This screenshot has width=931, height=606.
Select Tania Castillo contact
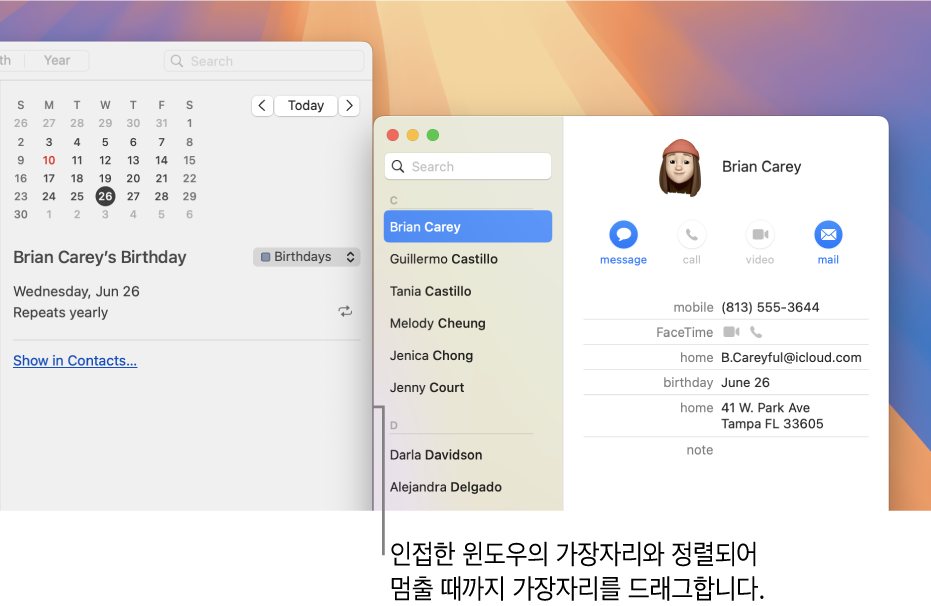coord(468,291)
